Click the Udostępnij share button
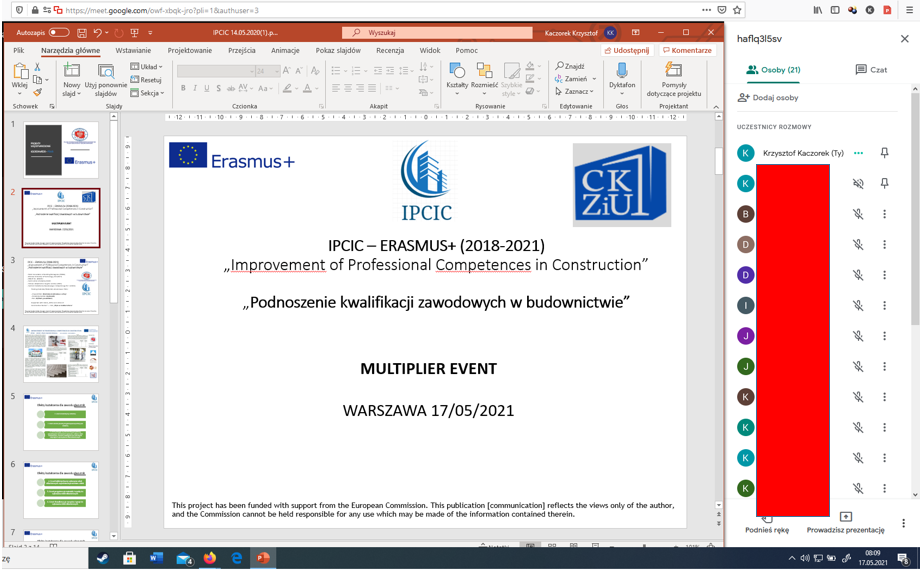The height and width of the screenshot is (570, 922). [x=627, y=51]
